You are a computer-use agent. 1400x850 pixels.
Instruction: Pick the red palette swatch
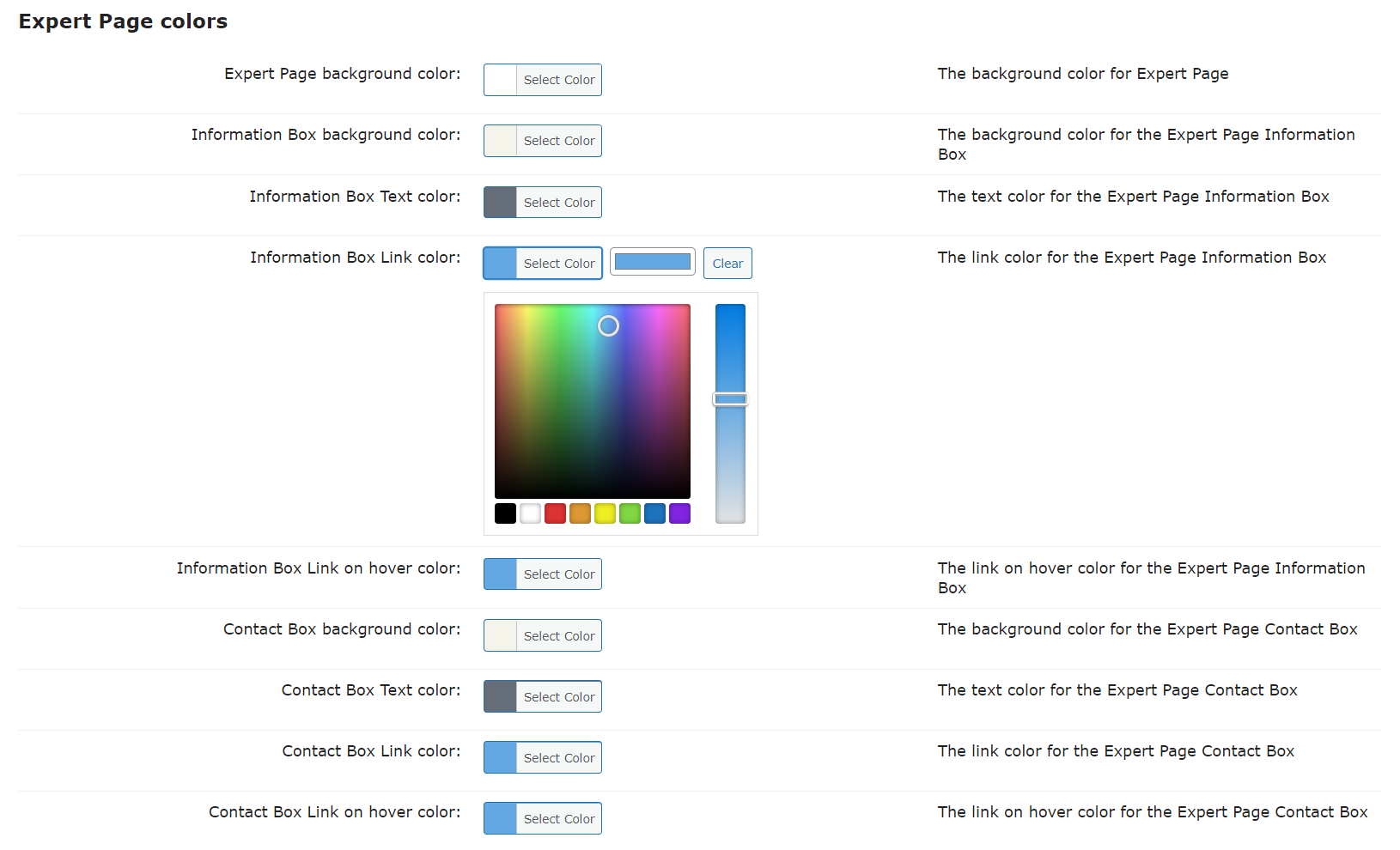pyautogui.click(x=555, y=513)
